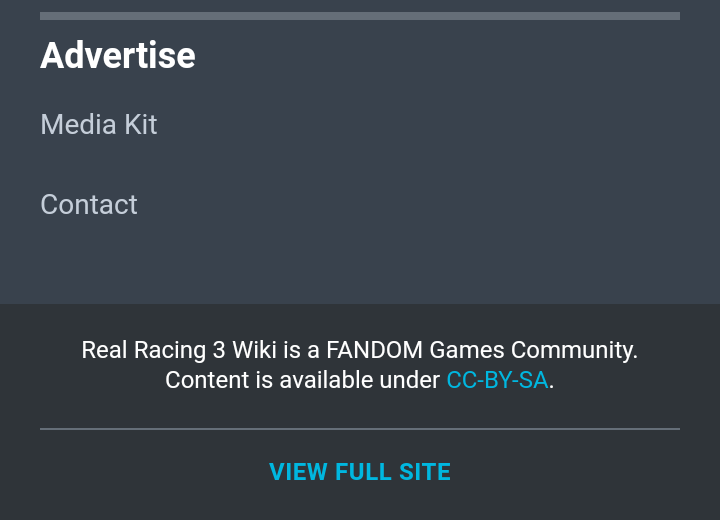This screenshot has height=520, width=720.
Task: Go to the Contact page
Action: [89, 205]
